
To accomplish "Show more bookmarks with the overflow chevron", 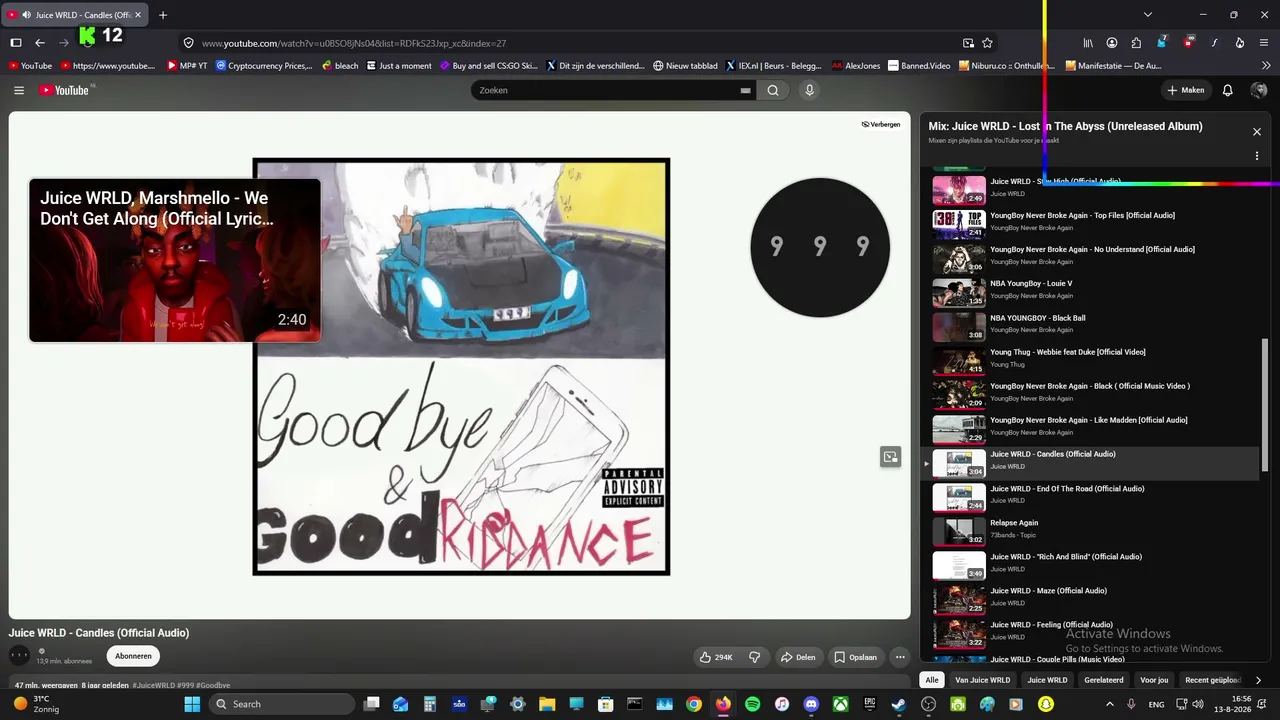I will pos(1264,66).
